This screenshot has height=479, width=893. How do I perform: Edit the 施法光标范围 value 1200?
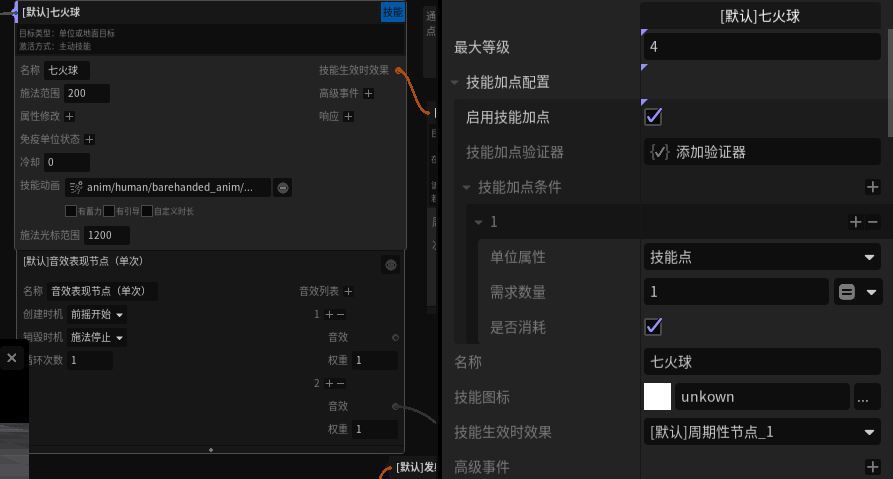106,235
